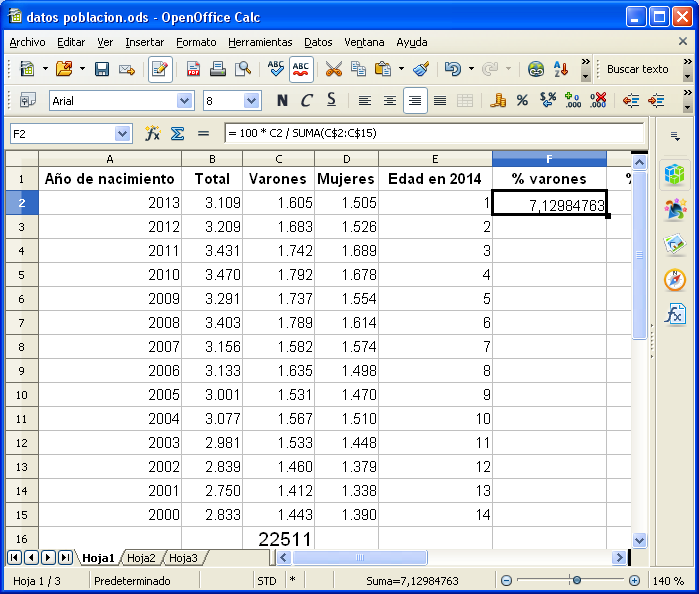Select the column C header

tap(278, 159)
